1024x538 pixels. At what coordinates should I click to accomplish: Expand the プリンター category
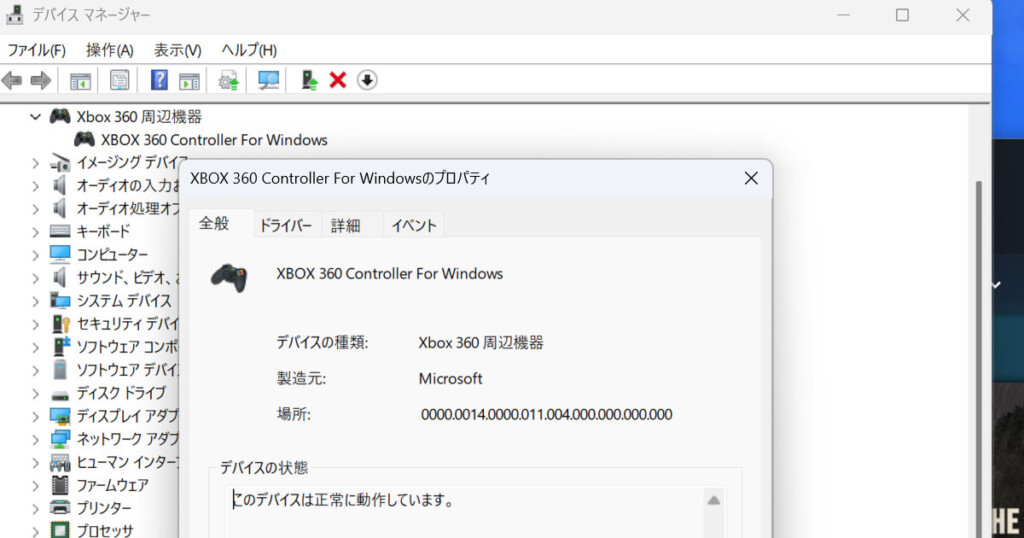36,508
